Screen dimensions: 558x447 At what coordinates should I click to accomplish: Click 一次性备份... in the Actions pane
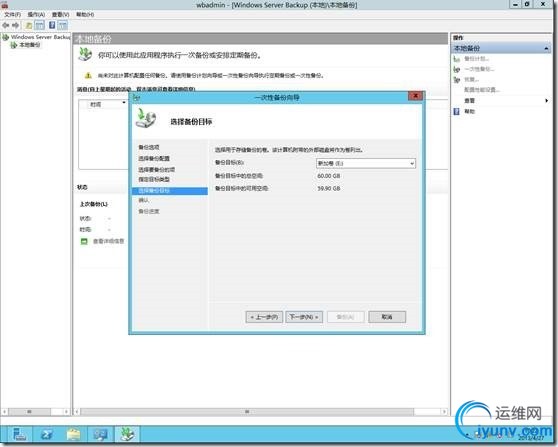[x=479, y=69]
